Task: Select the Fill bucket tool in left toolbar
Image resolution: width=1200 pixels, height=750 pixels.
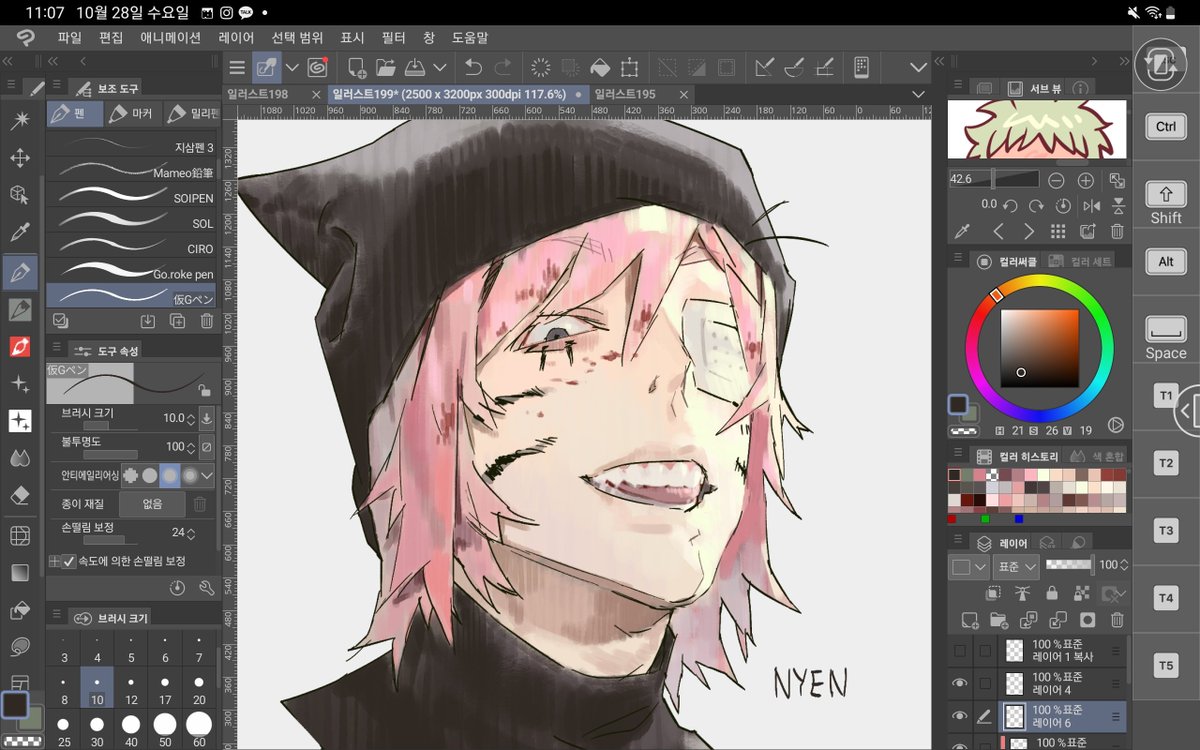Action: pos(20,610)
